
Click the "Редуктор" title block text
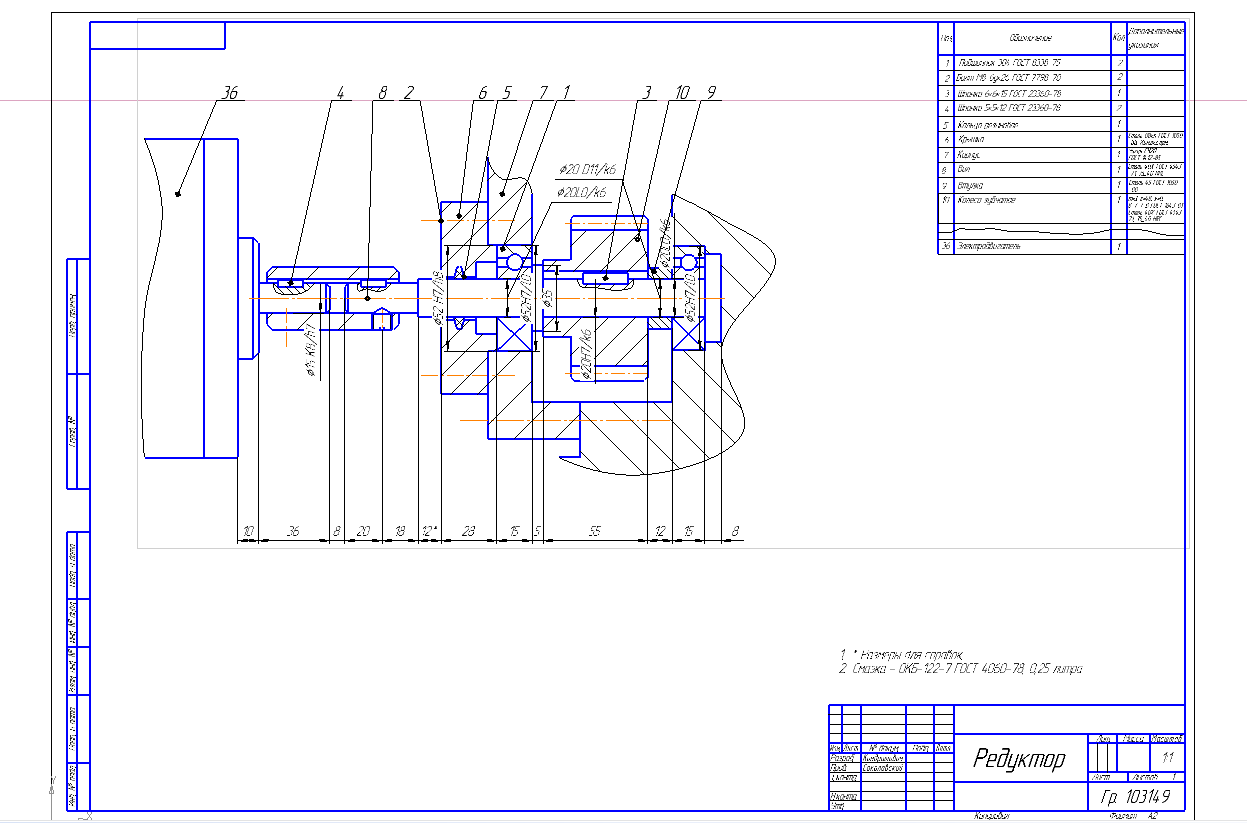[1019, 760]
